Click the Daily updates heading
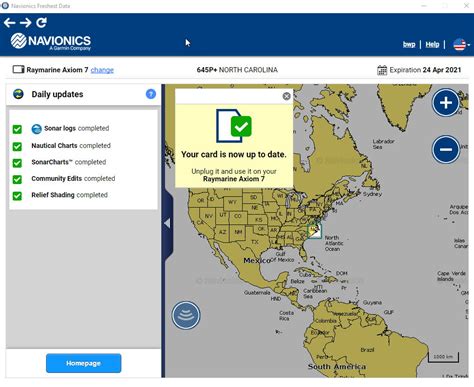The height and width of the screenshot is (387, 474). tap(57, 94)
